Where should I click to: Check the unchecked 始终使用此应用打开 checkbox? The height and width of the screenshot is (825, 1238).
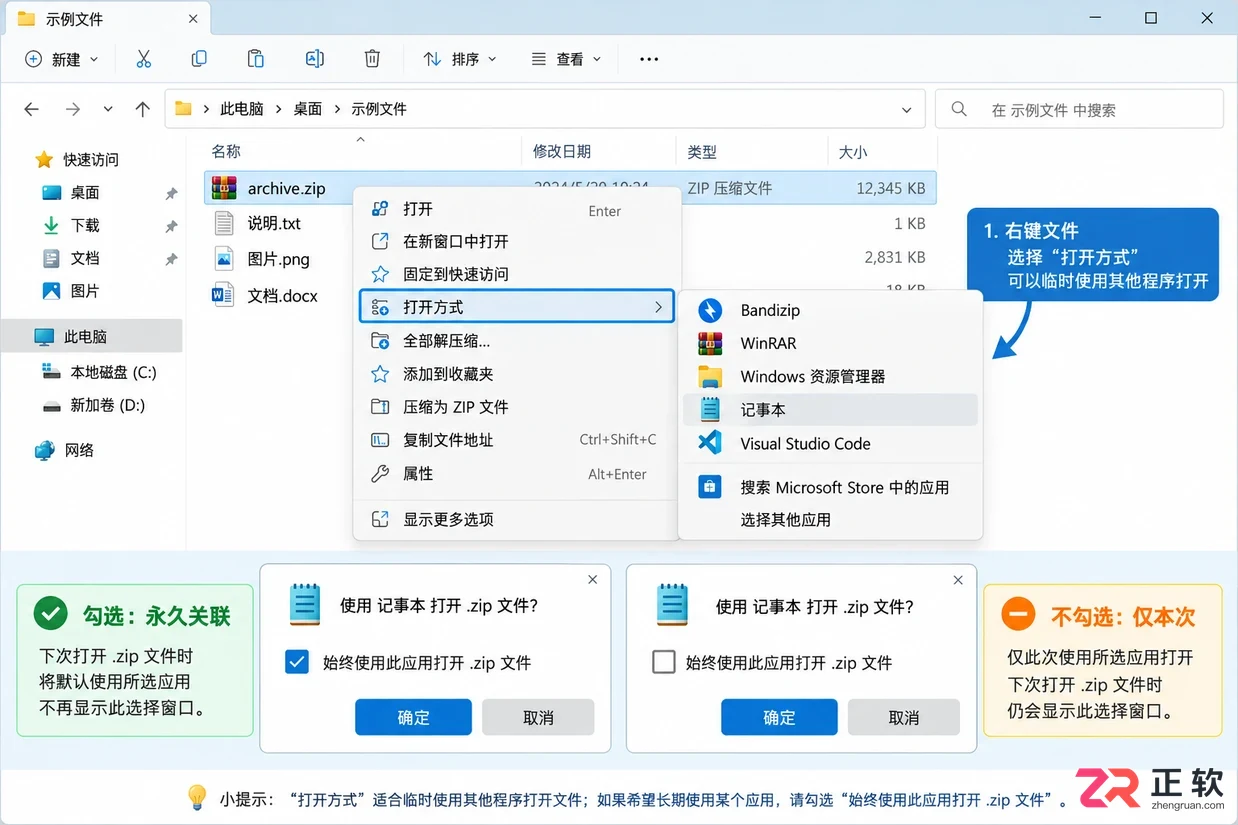coord(663,662)
